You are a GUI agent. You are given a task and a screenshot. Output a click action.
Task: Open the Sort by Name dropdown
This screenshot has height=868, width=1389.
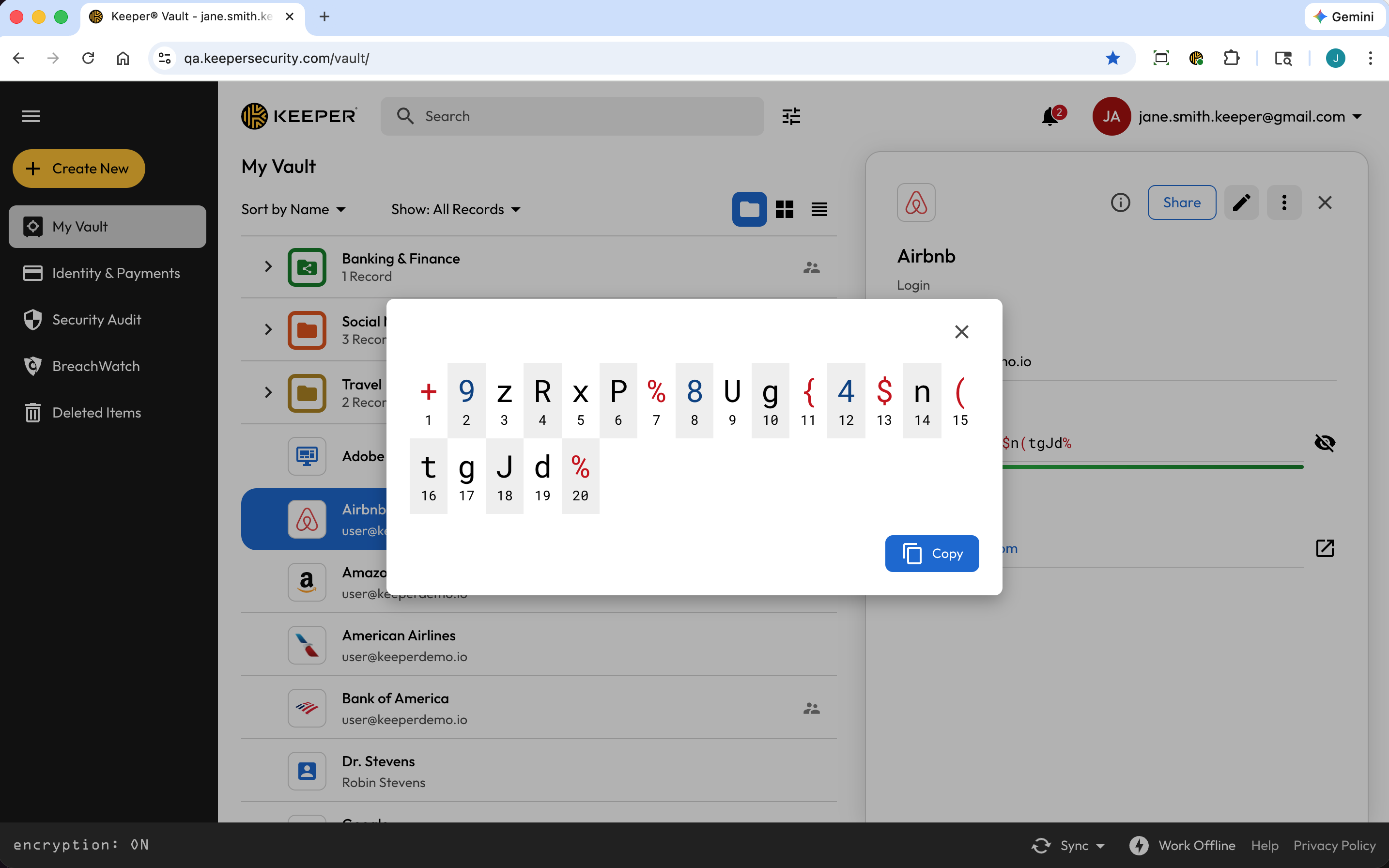coord(293,210)
